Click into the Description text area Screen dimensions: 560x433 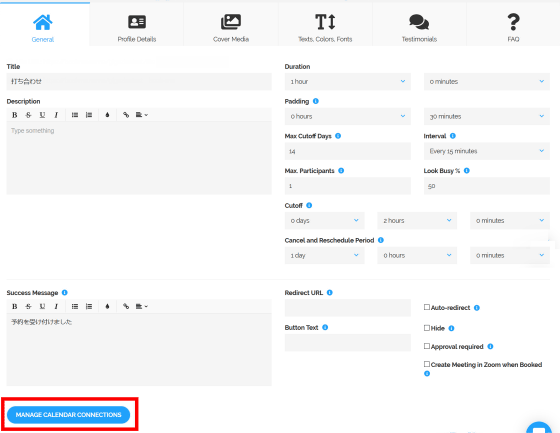(139, 158)
